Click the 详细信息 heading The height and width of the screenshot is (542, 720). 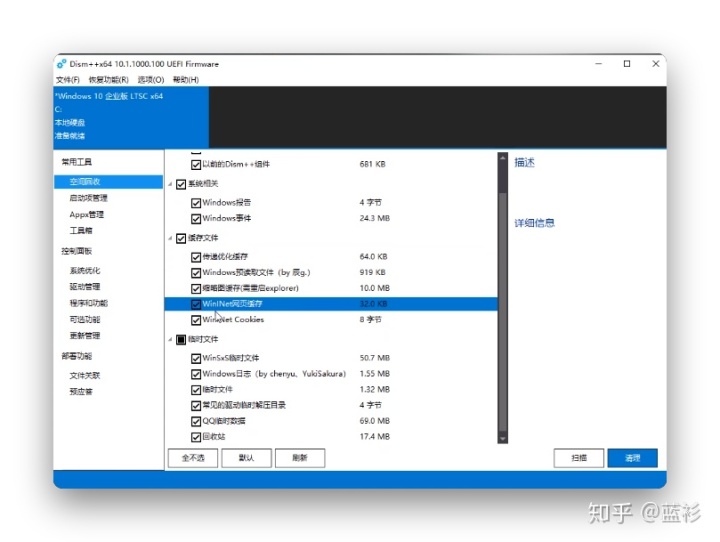[x=534, y=223]
